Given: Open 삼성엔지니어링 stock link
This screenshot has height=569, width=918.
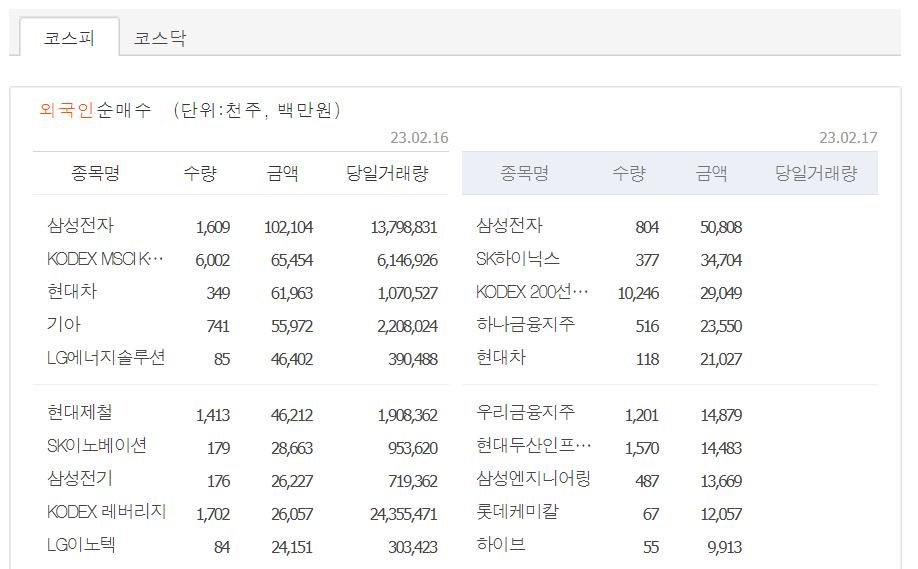Looking at the screenshot, I should 533,479.
